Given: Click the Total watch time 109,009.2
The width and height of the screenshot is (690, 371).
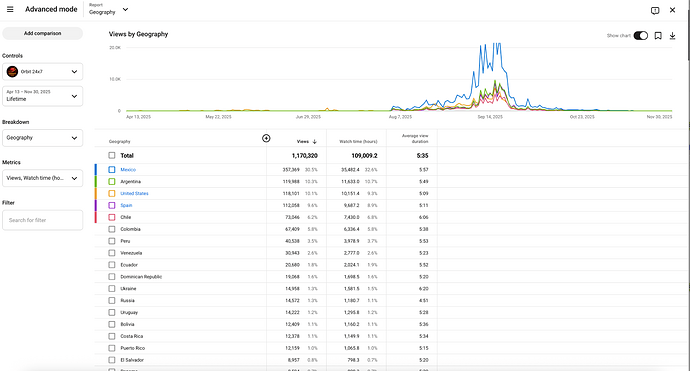Looking at the screenshot, I should pos(364,156).
